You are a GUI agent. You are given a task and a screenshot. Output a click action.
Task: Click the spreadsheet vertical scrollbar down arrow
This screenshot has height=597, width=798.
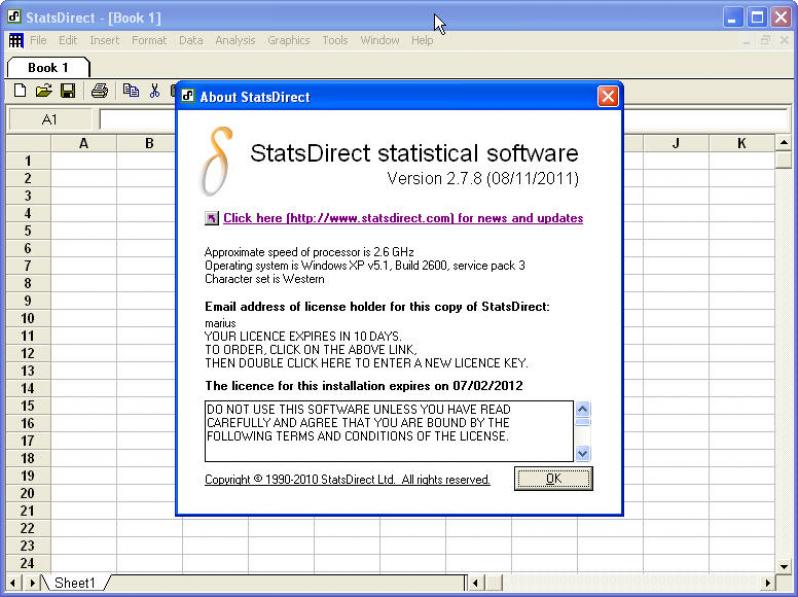[x=784, y=565]
